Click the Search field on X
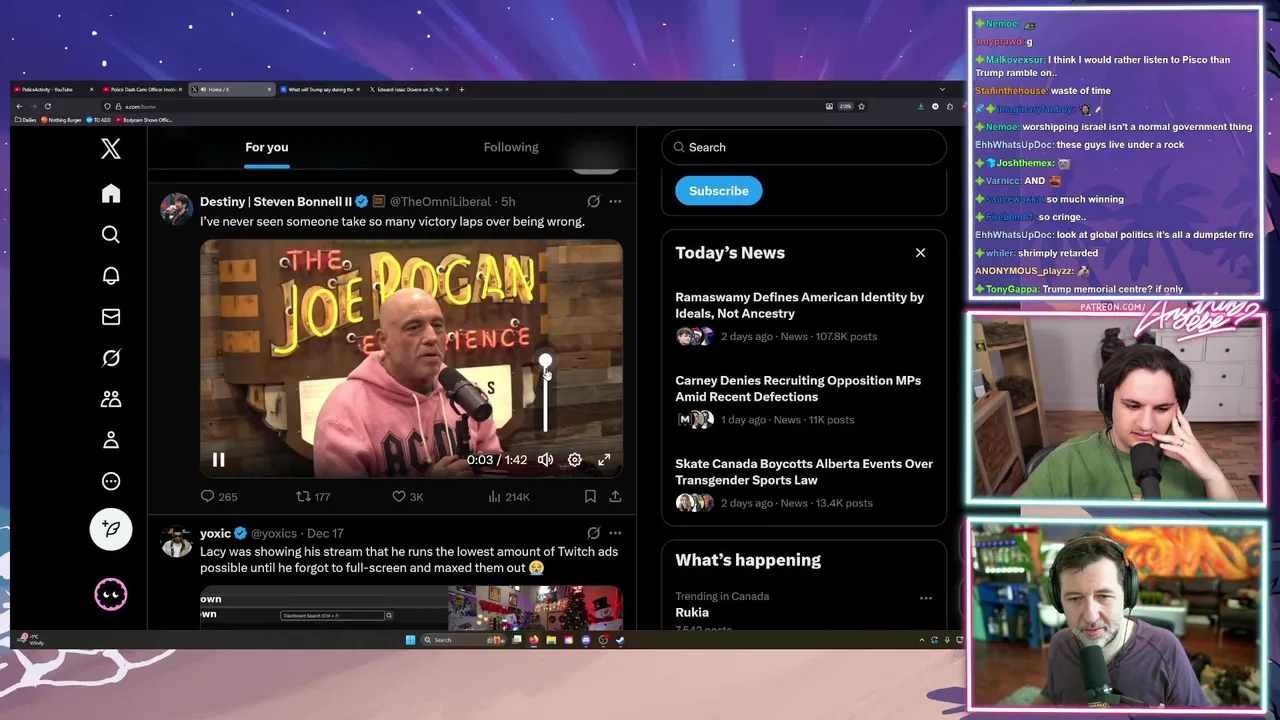This screenshot has width=1280, height=720. (x=804, y=147)
